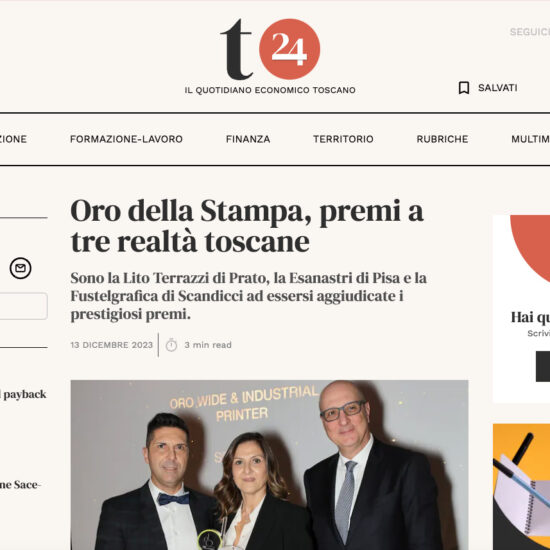Click the Seguici link in header
550x550 pixels.
coord(530,32)
